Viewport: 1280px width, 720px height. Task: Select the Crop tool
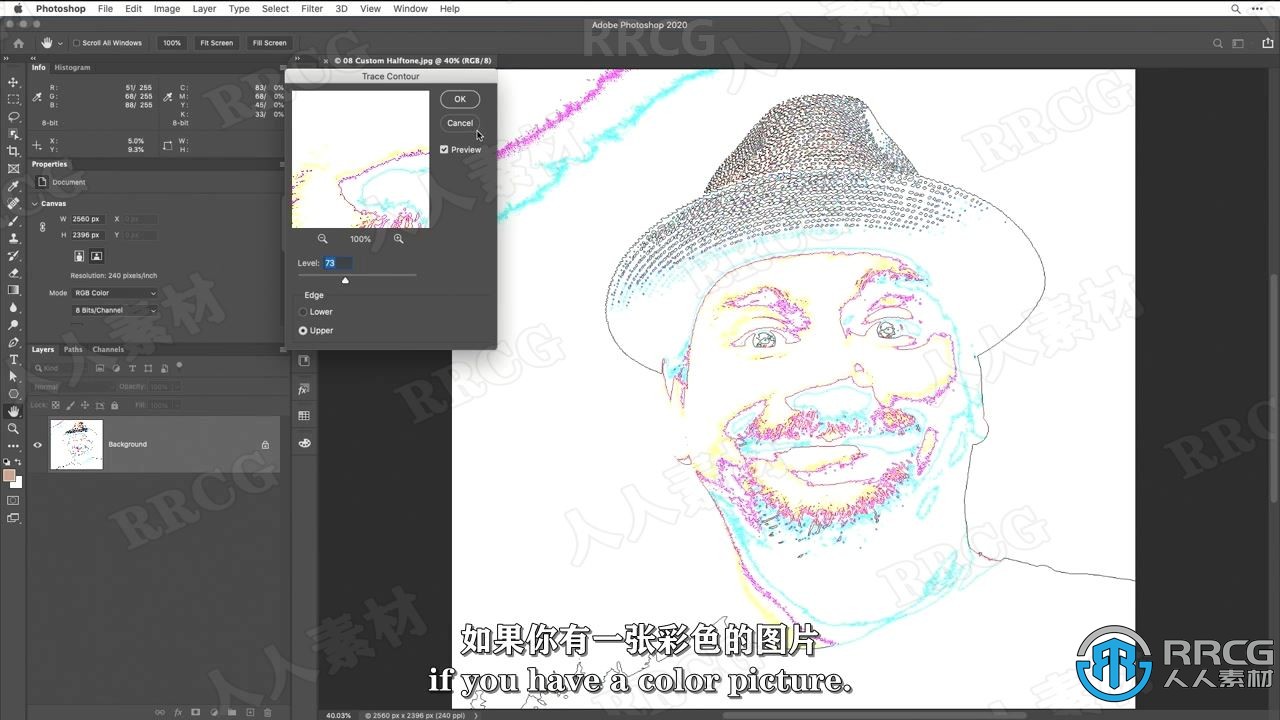click(x=13, y=151)
